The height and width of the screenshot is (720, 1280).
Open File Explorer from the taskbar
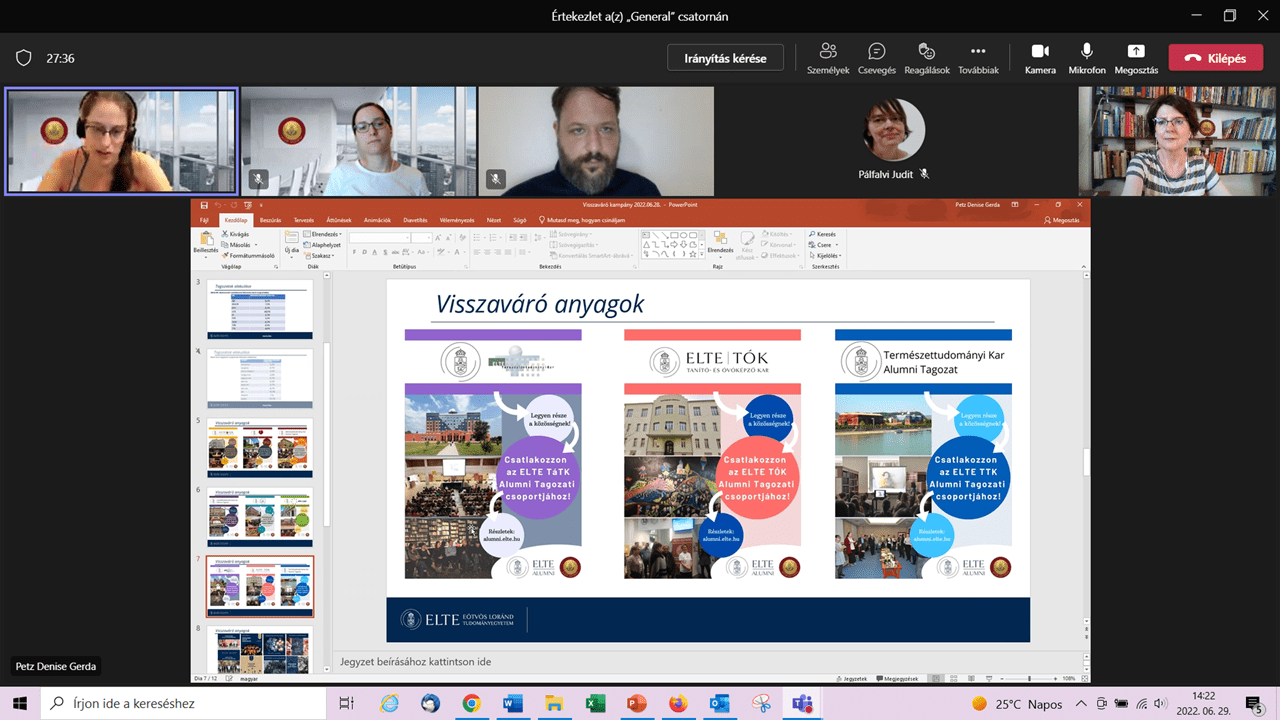[x=554, y=704]
